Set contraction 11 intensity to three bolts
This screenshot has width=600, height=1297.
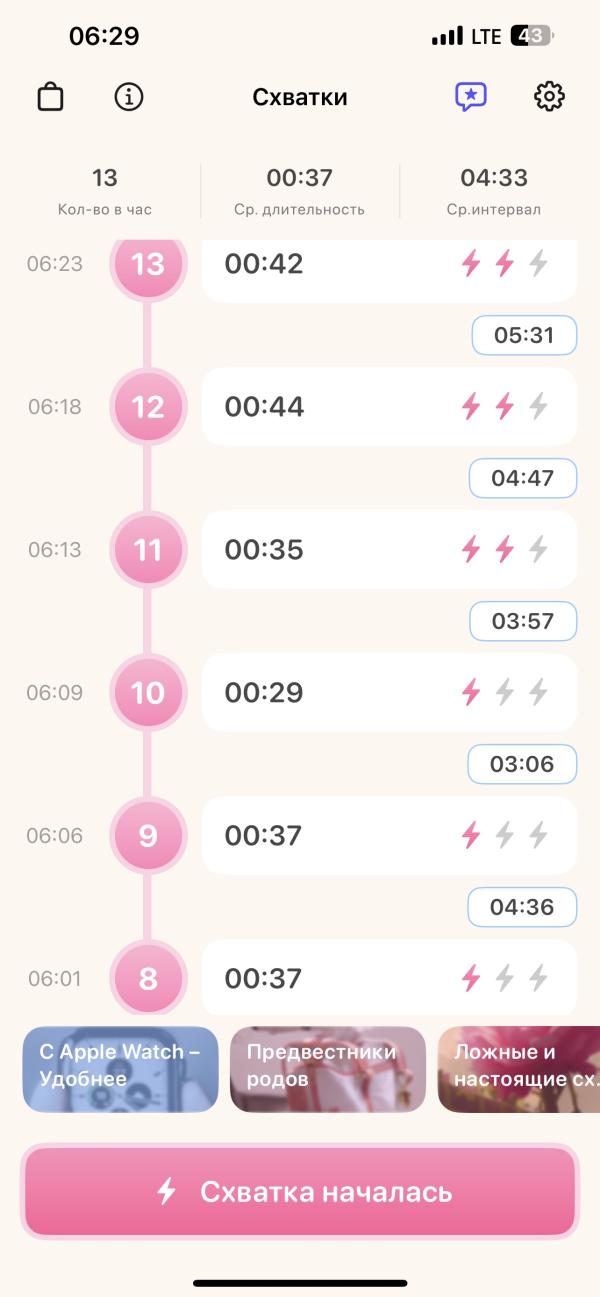[x=539, y=549]
